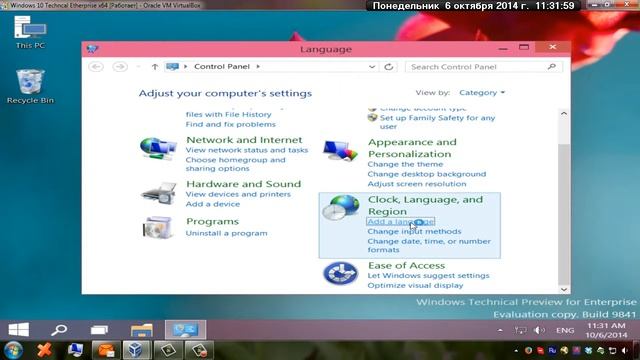Open View network status and tasks
Screen dimensions: 640x360
247,150
